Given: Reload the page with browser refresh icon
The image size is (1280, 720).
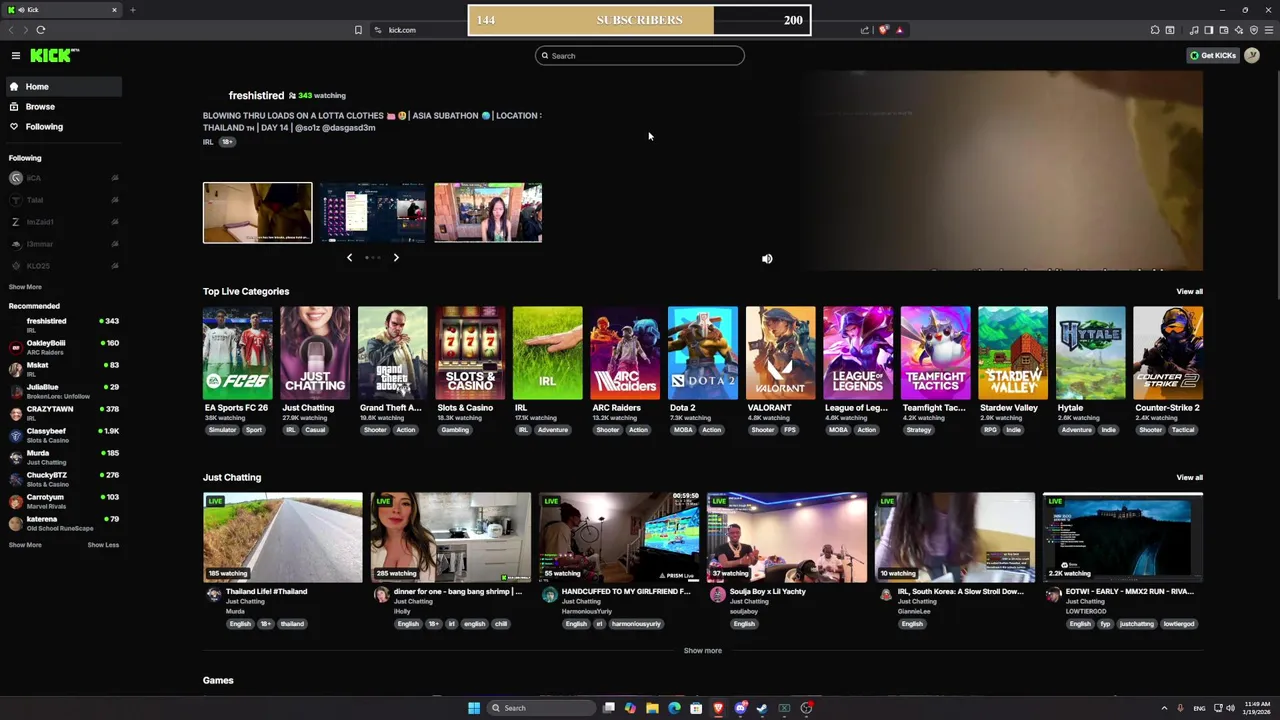Looking at the screenshot, I should tap(40, 30).
